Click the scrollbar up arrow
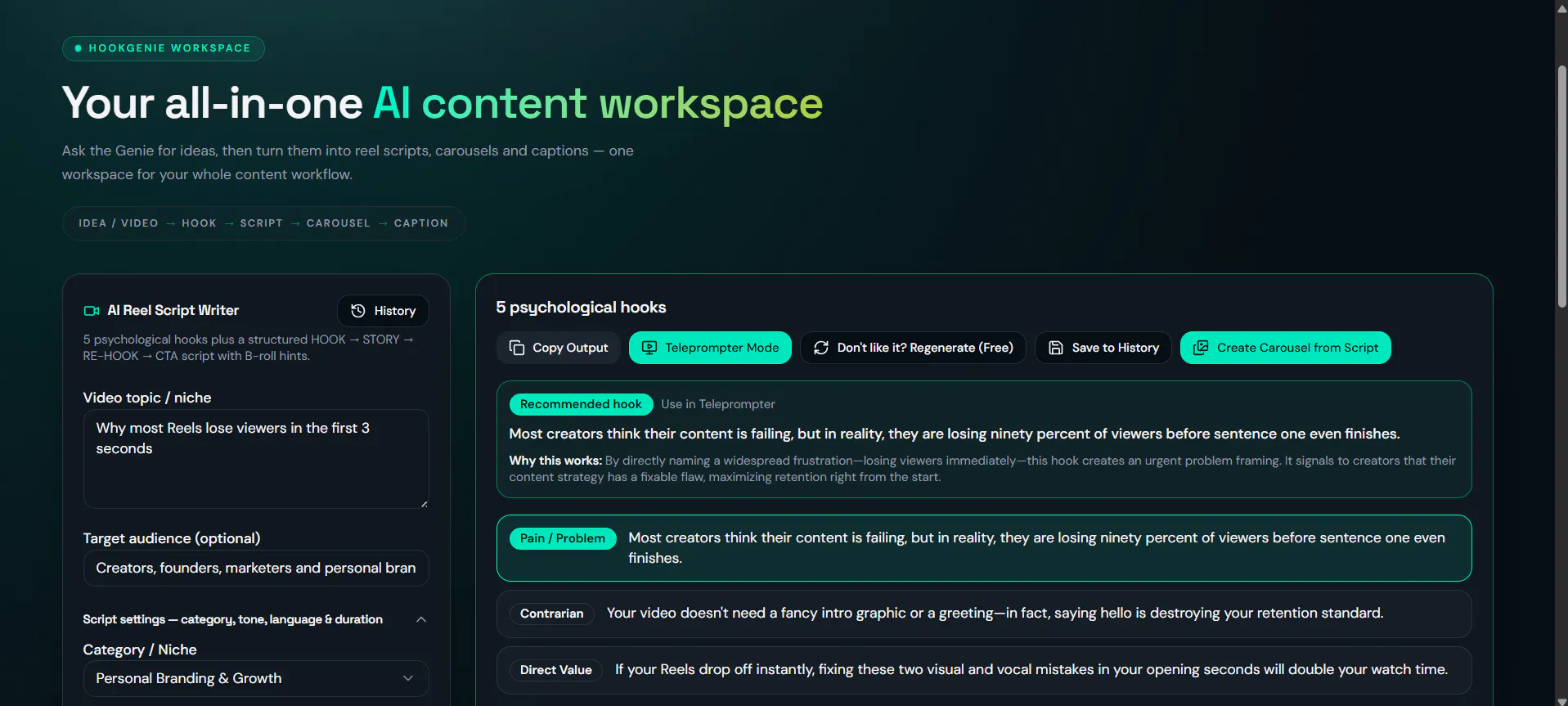The height and width of the screenshot is (706, 1568). coord(1561,7)
